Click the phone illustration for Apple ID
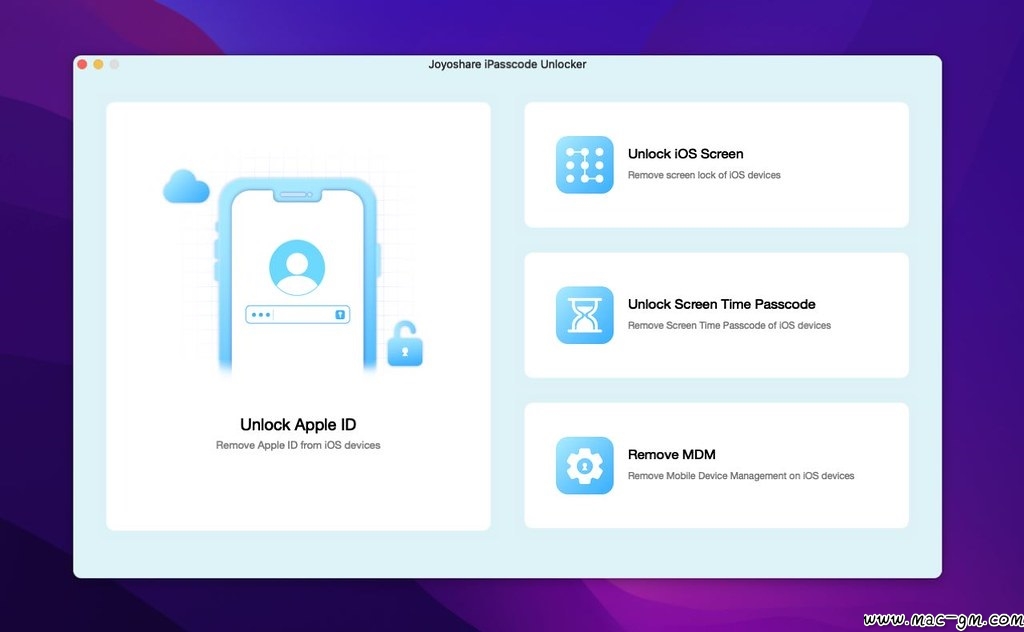Screen dimensions: 1024x632 298,276
